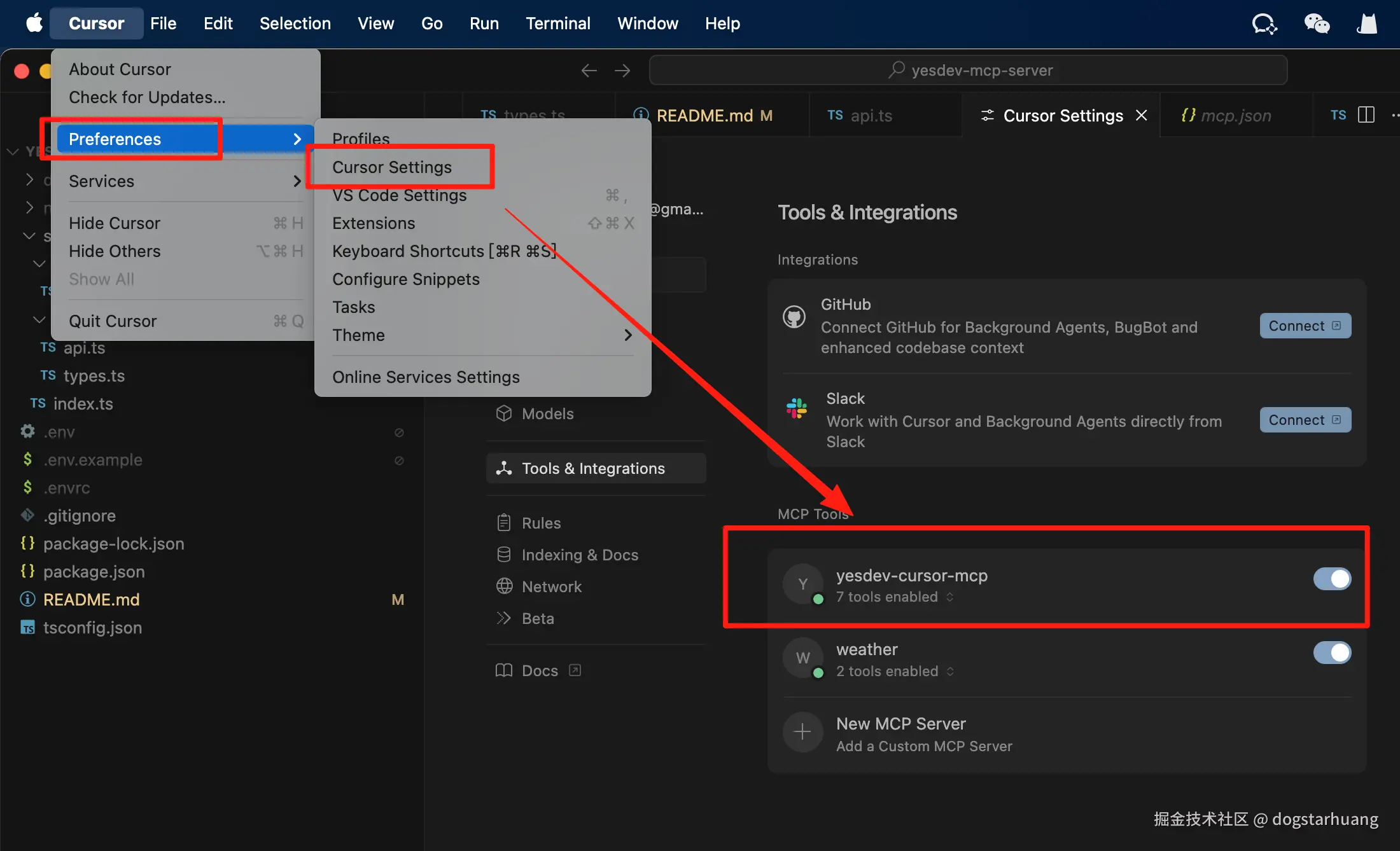Disable the yesdev-cursor-mcp toggle

1332,579
